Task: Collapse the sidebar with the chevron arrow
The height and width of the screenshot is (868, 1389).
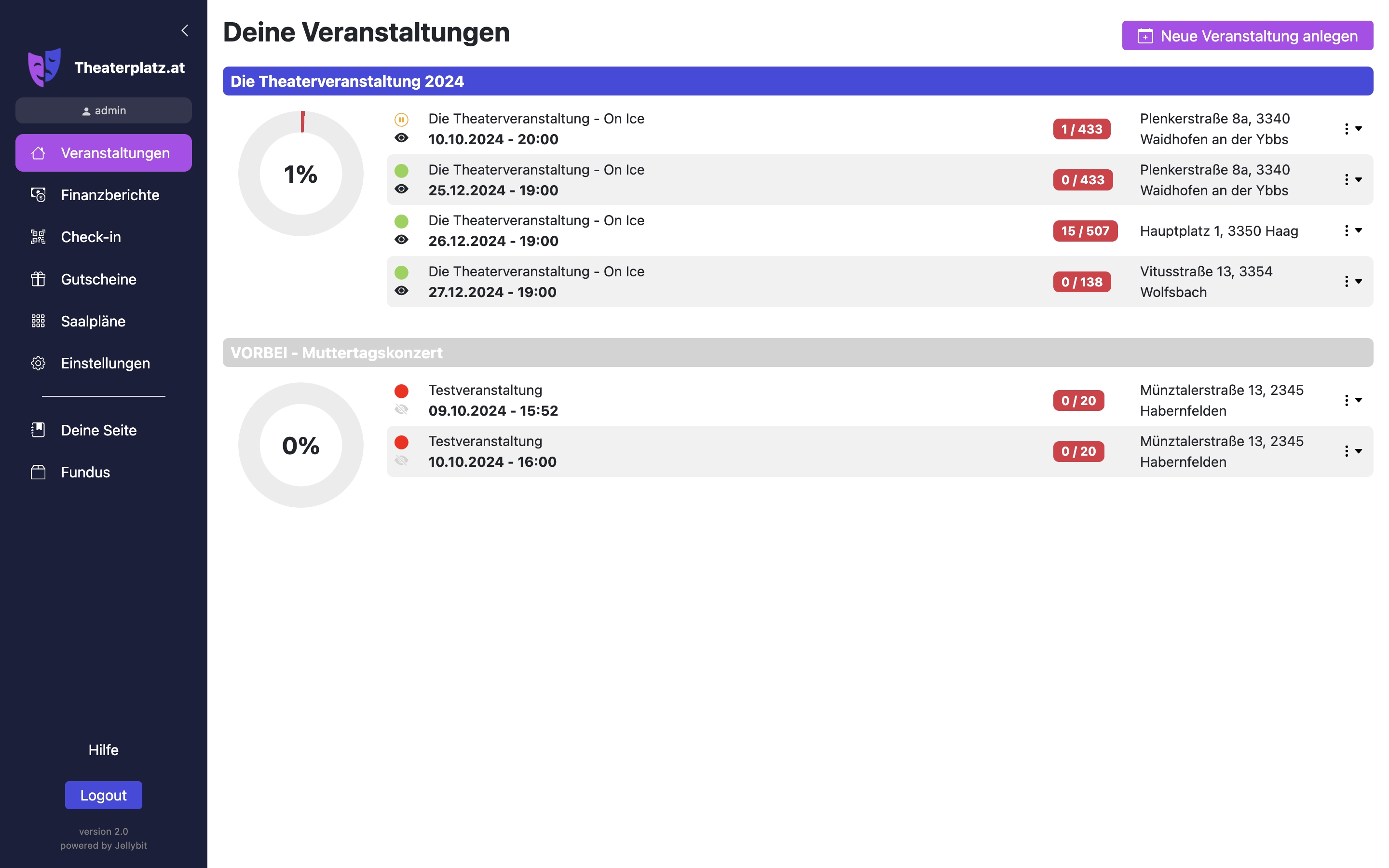Action: pyautogui.click(x=185, y=30)
